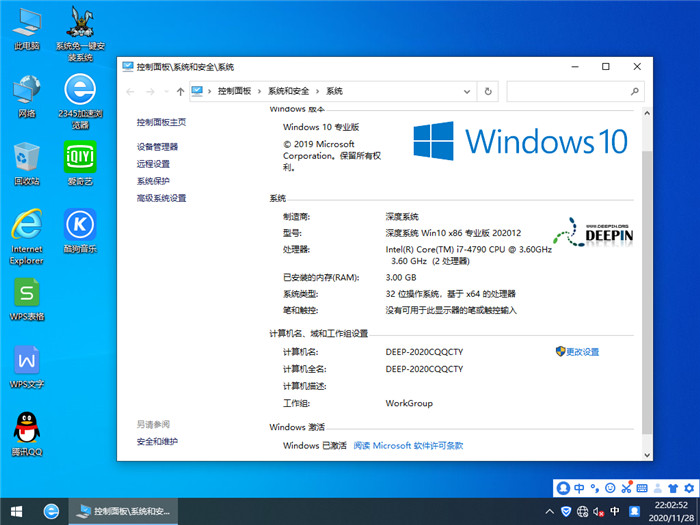Refresh the control panel page
The image size is (700, 525).
(488, 92)
